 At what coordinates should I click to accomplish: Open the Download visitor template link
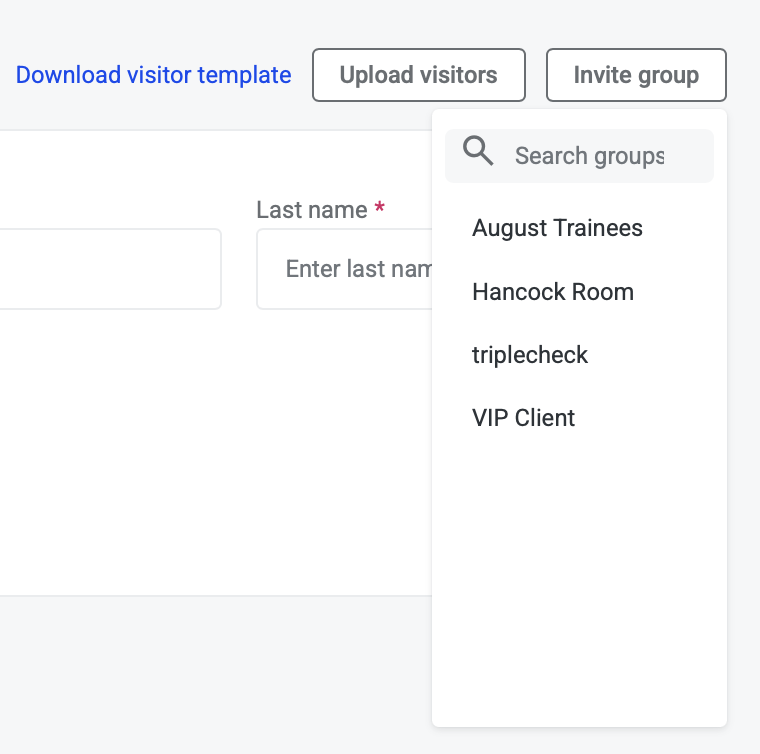click(x=154, y=75)
